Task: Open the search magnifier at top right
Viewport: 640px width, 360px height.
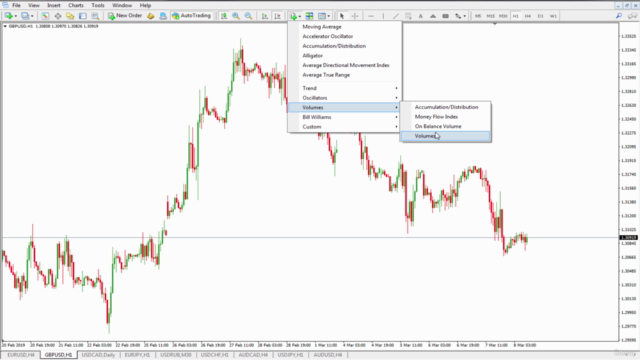Action: (619, 16)
